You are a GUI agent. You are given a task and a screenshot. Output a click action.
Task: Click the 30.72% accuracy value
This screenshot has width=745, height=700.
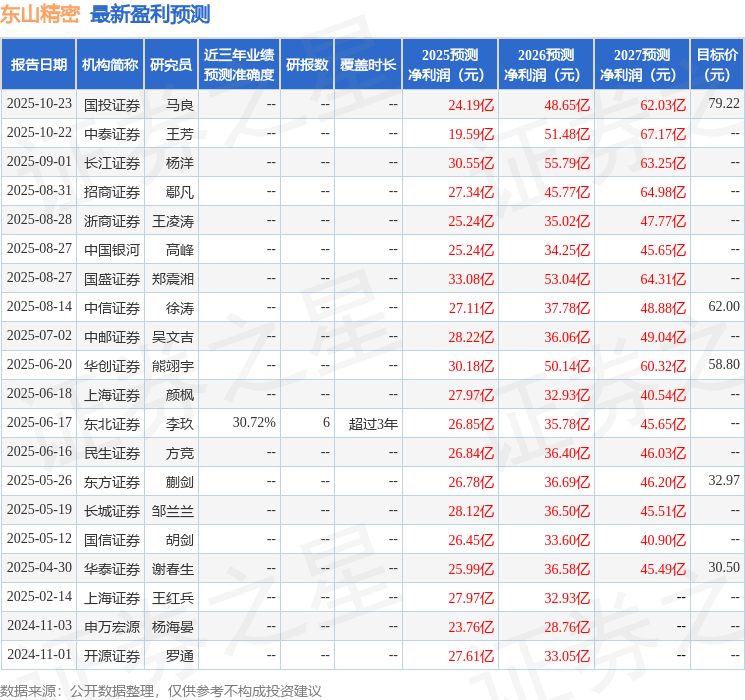[254, 422]
